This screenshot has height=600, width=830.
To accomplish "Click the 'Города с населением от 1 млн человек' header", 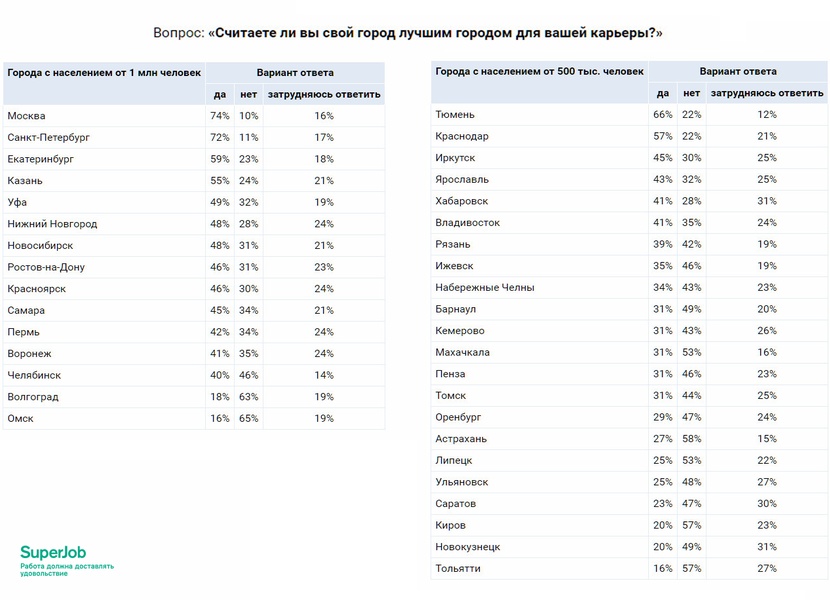I will pos(104,73).
